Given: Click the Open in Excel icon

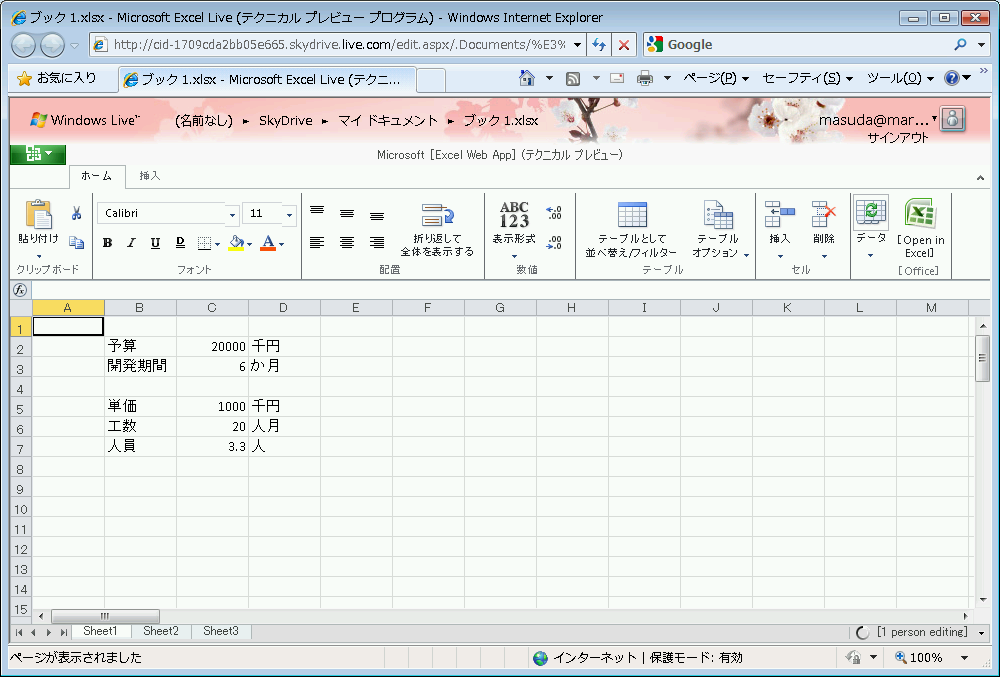Looking at the screenshot, I should [919, 215].
